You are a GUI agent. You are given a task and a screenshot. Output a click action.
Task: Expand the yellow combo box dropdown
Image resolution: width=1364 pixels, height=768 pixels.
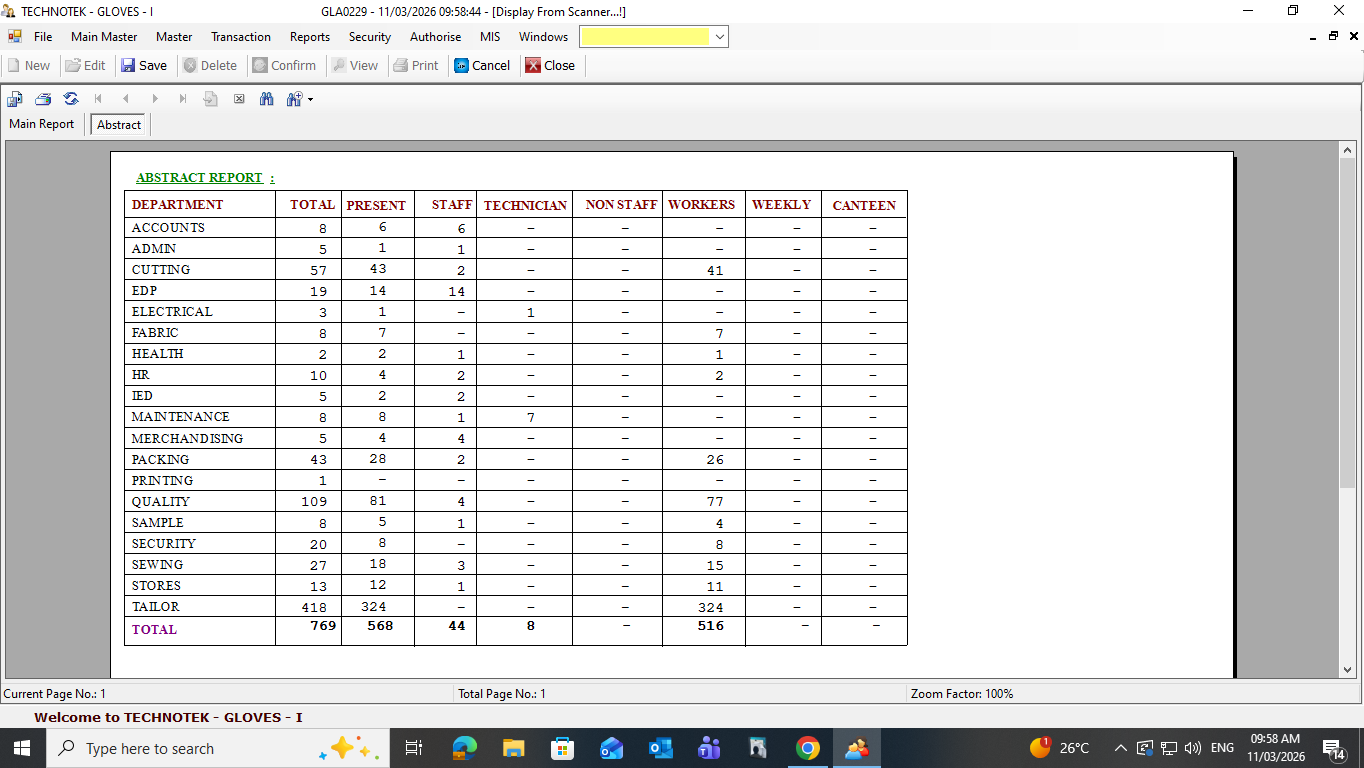click(x=720, y=37)
